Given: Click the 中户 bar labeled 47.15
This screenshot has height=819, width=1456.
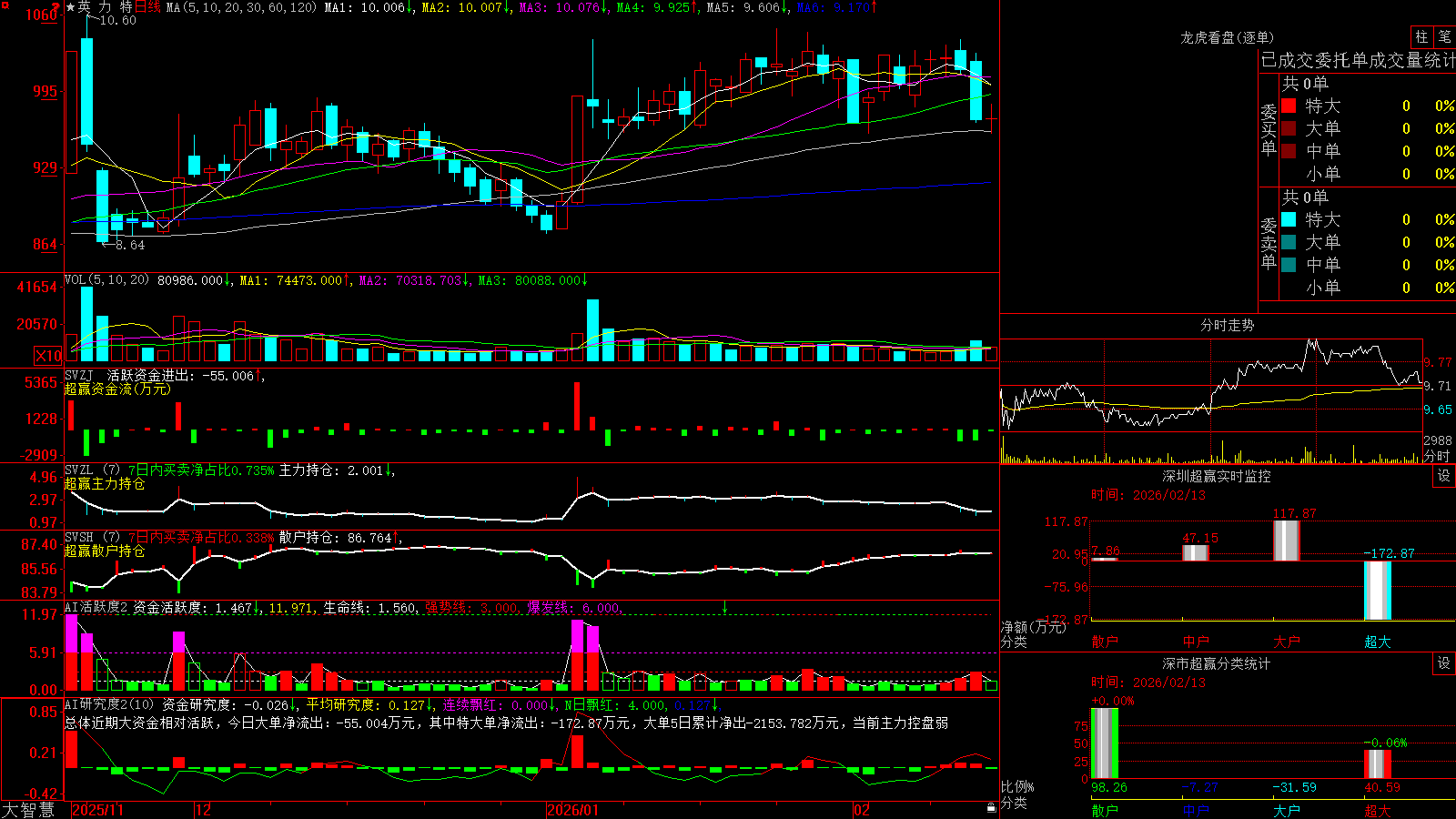Looking at the screenshot, I should coord(1196,552).
